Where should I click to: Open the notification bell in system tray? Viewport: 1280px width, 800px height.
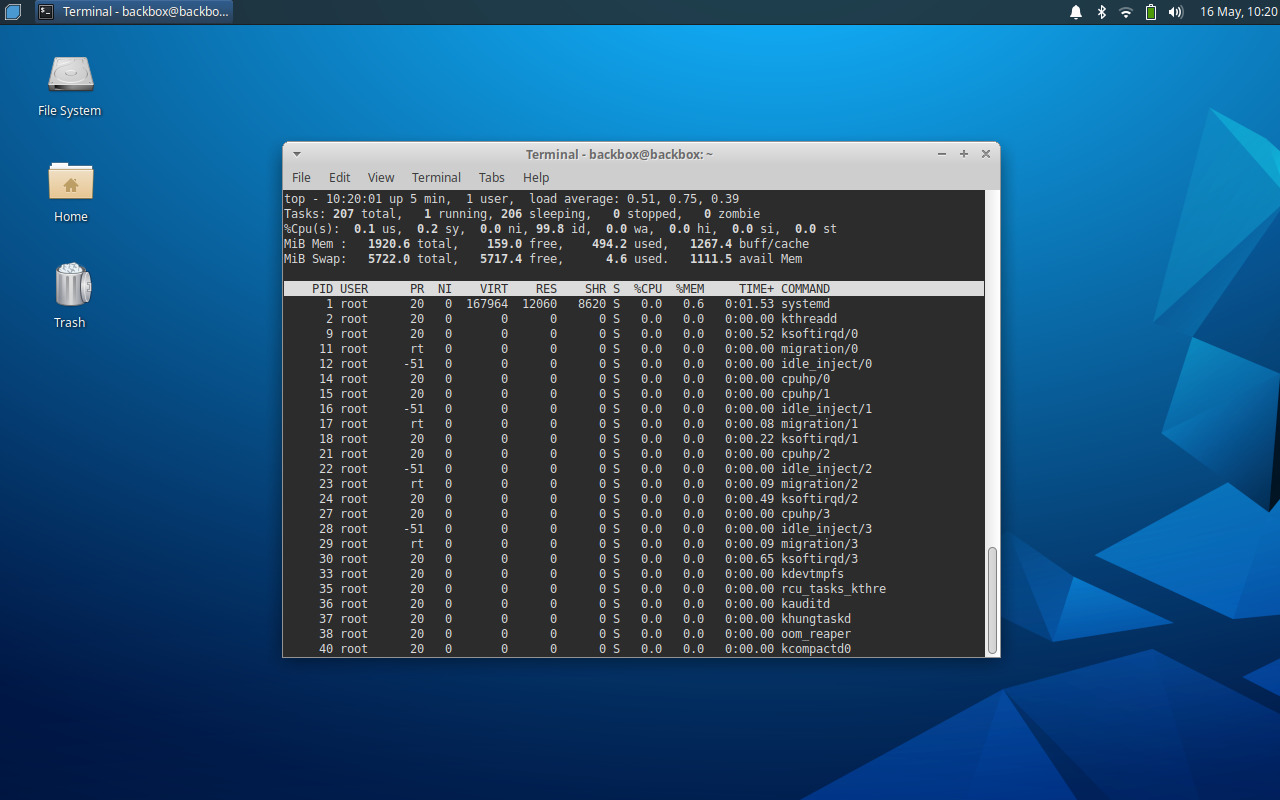1075,12
